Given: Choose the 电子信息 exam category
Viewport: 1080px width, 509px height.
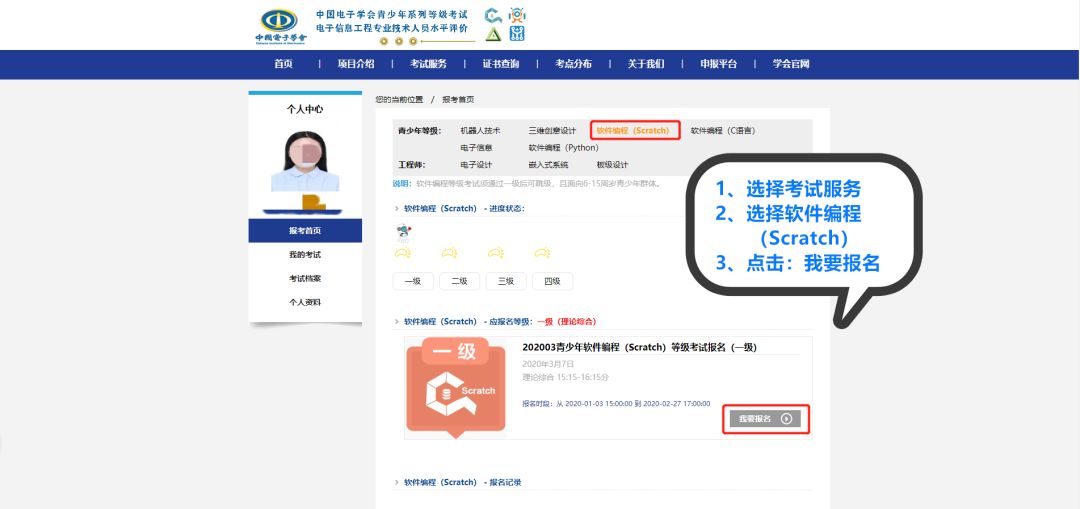Looking at the screenshot, I should pos(476,147).
